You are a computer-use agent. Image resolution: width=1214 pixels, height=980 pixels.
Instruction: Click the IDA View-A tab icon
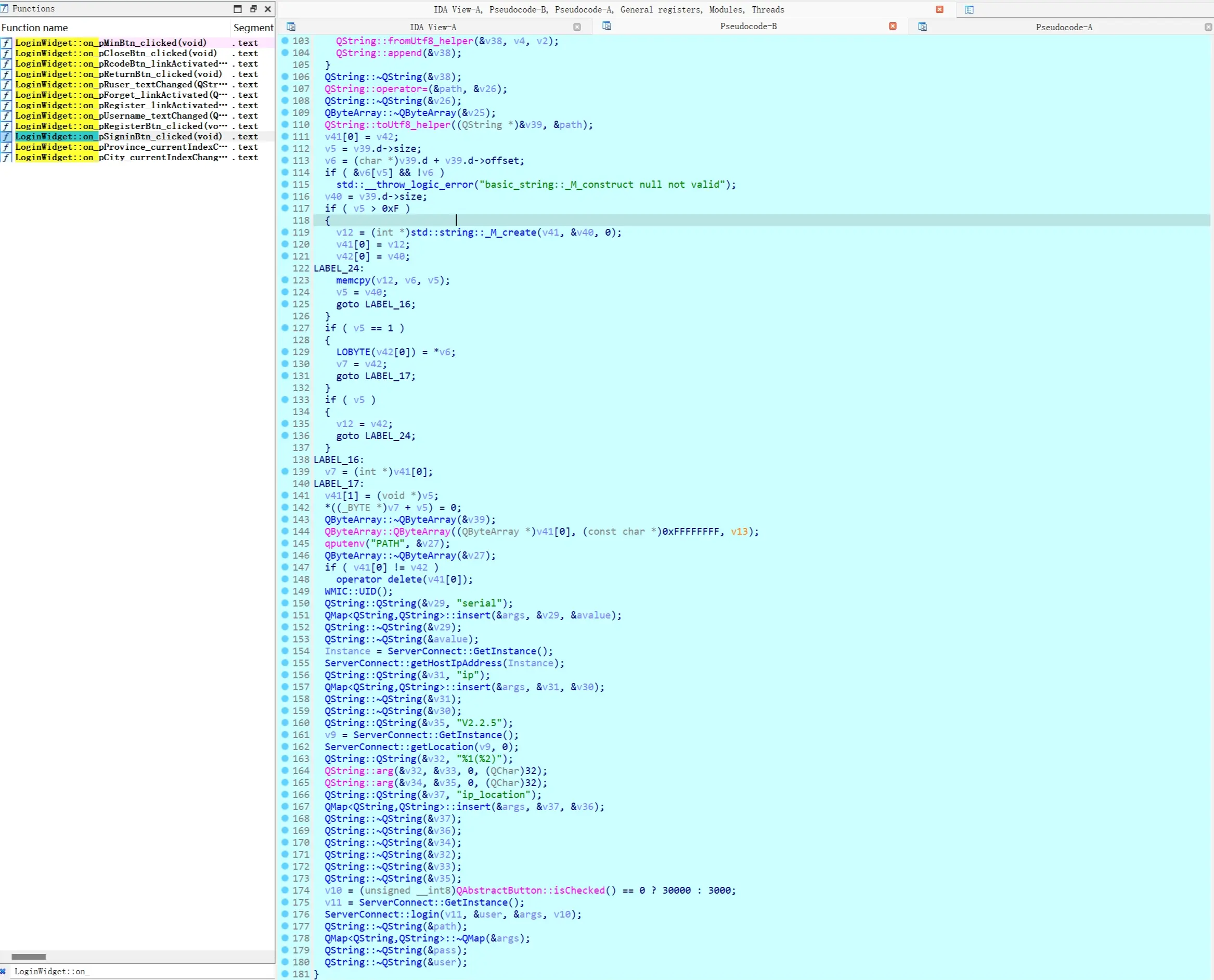pyautogui.click(x=291, y=27)
